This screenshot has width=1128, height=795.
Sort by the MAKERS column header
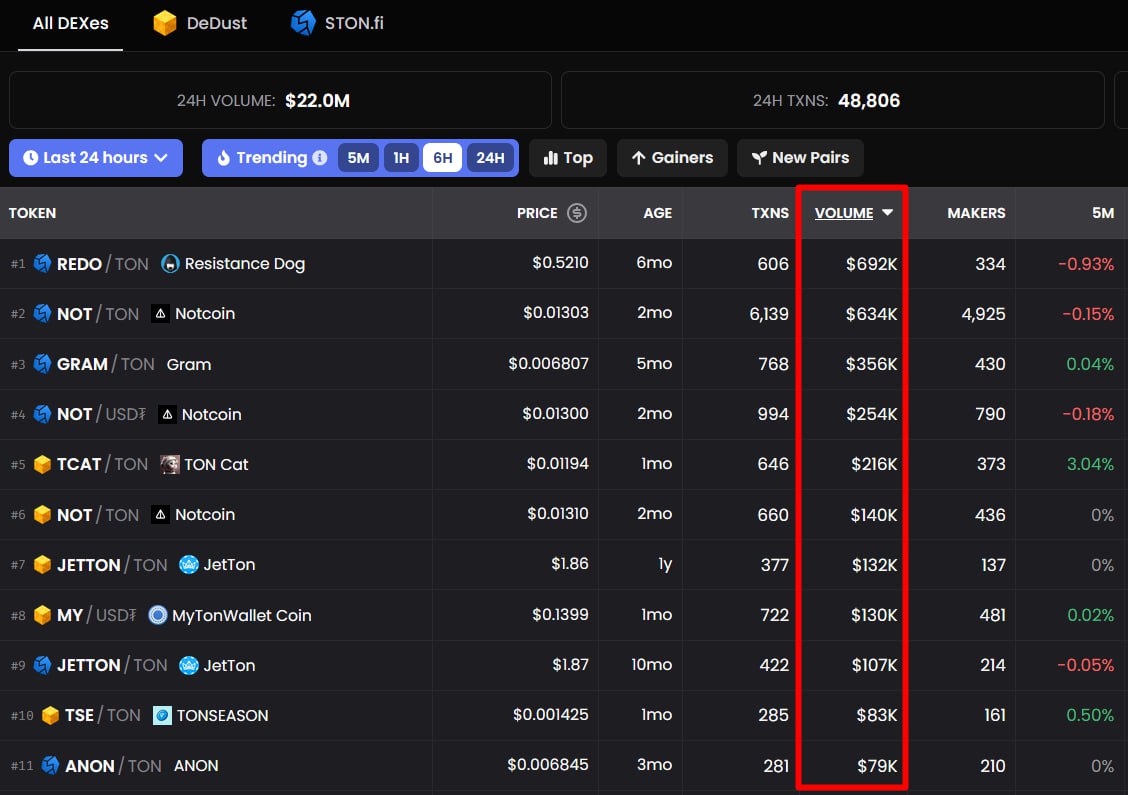(976, 213)
